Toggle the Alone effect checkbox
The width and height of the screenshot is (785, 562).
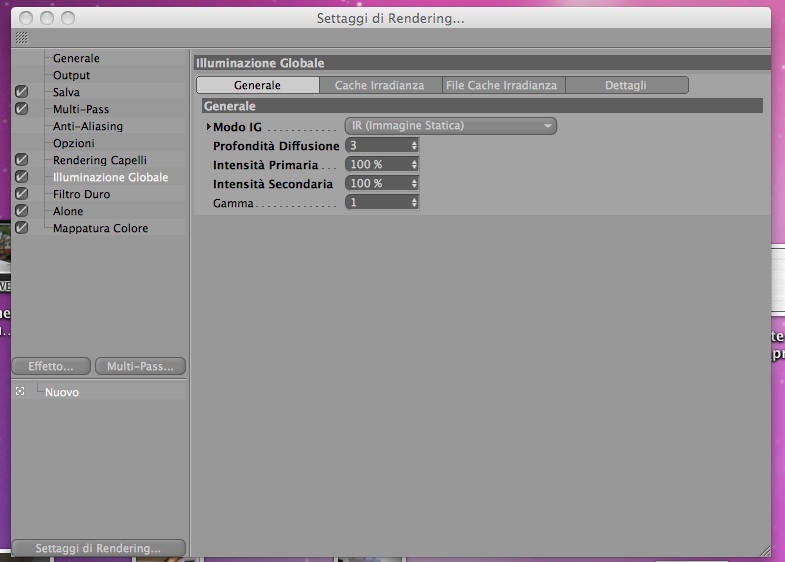click(x=22, y=211)
